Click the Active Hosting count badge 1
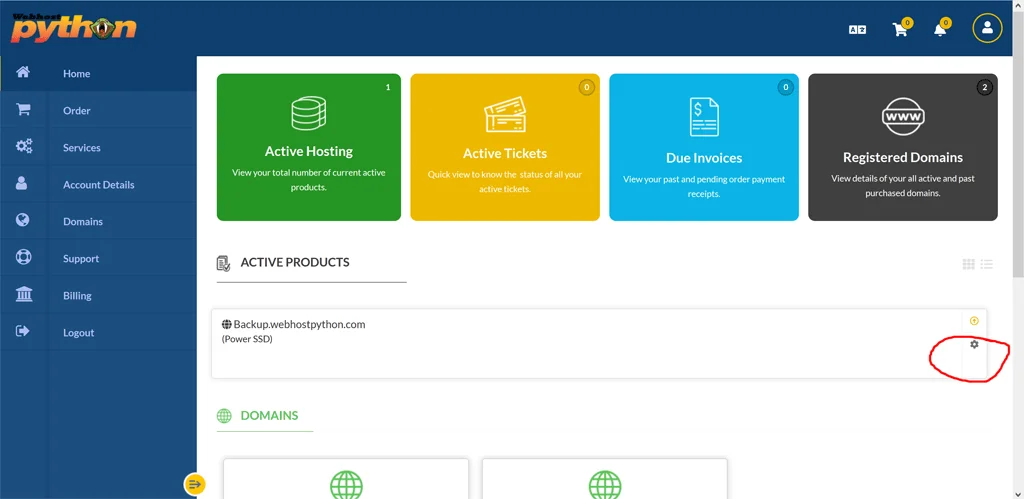This screenshot has width=1024, height=499. (388, 87)
